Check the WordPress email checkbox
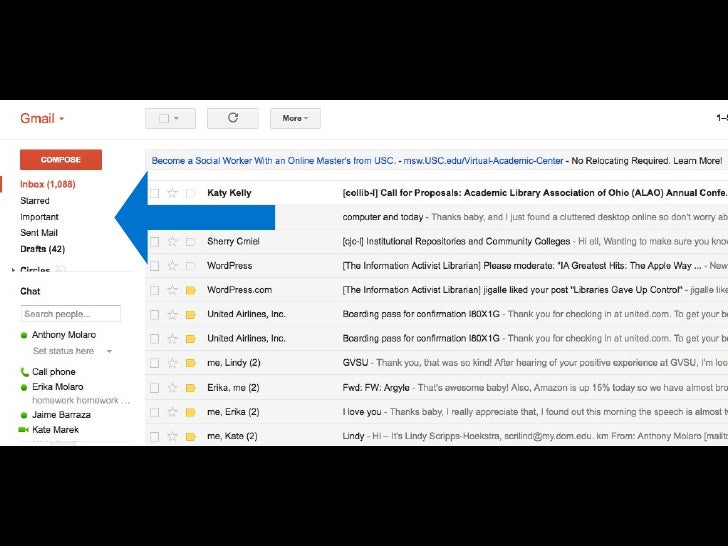 155,266
